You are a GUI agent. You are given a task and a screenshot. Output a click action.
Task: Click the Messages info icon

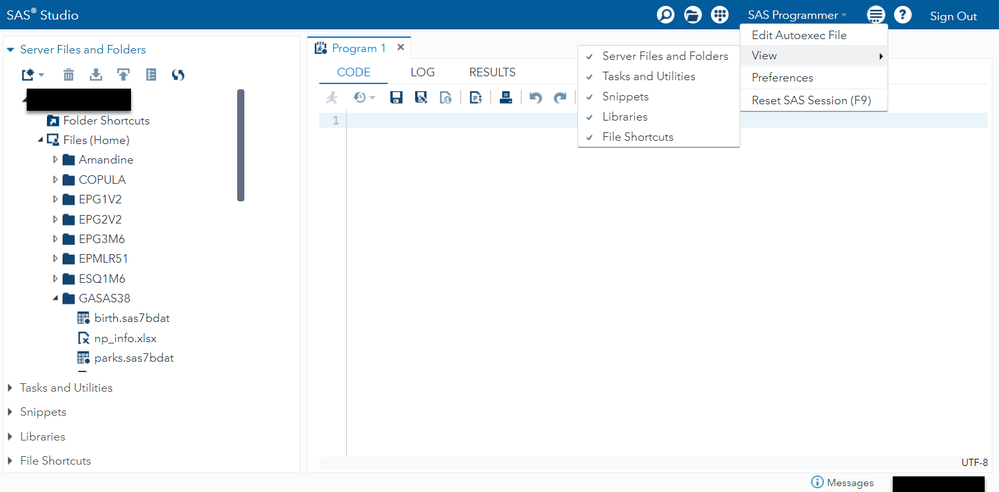[817, 482]
